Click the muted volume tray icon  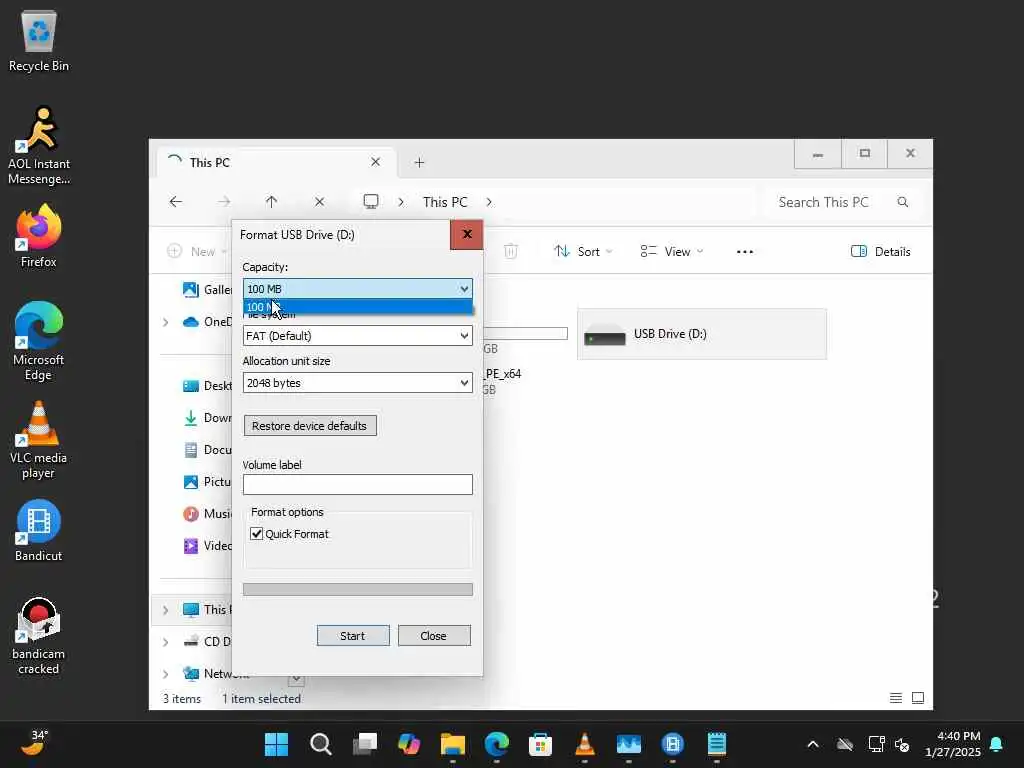(x=902, y=744)
